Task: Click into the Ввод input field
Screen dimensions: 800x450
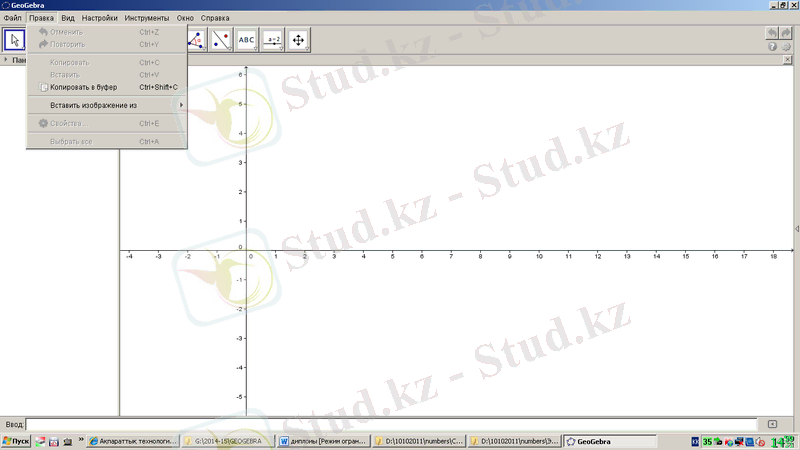Action: [x=391, y=424]
